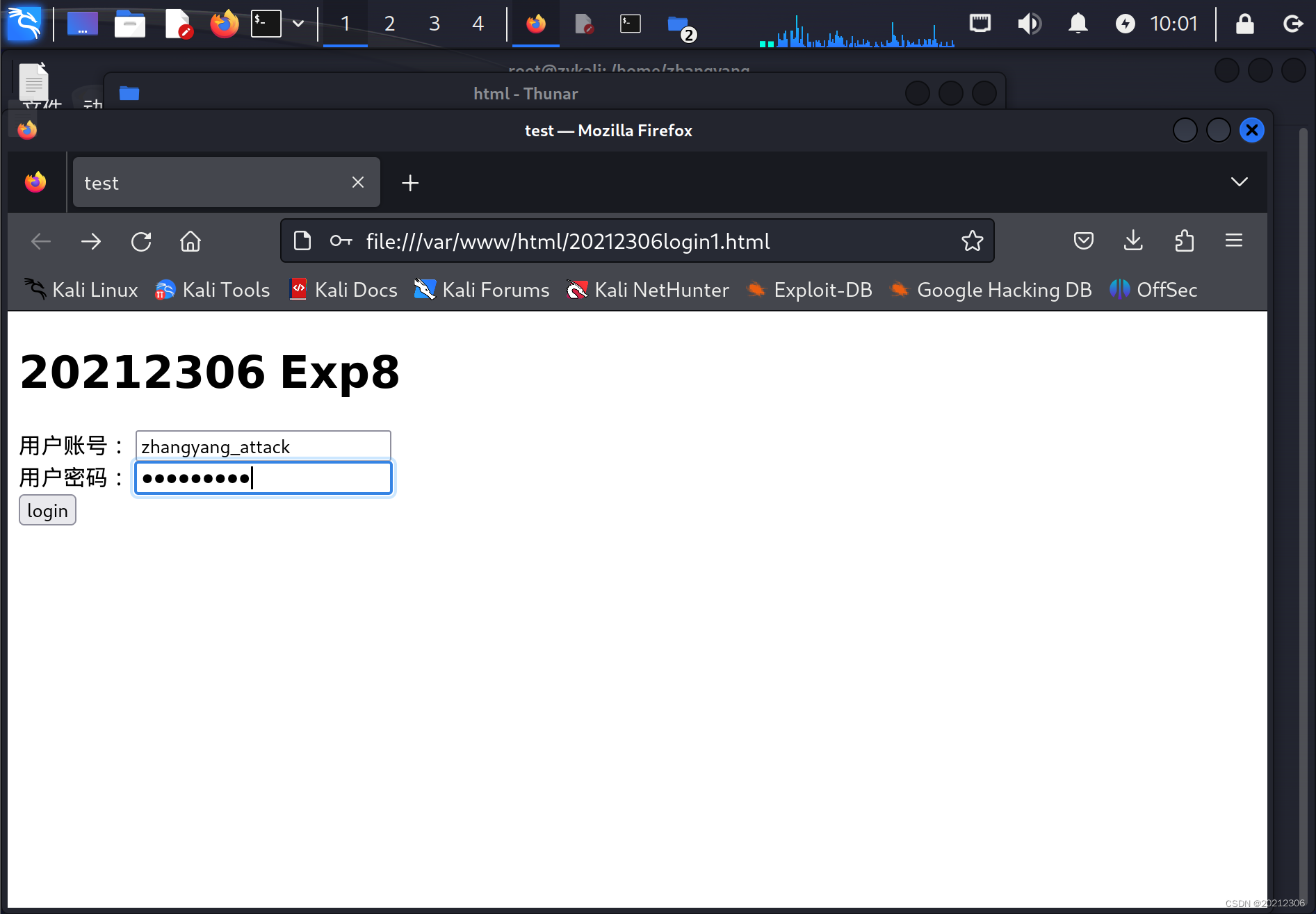Save page to Pocket
This screenshot has height=914, width=1316.
click(1084, 240)
